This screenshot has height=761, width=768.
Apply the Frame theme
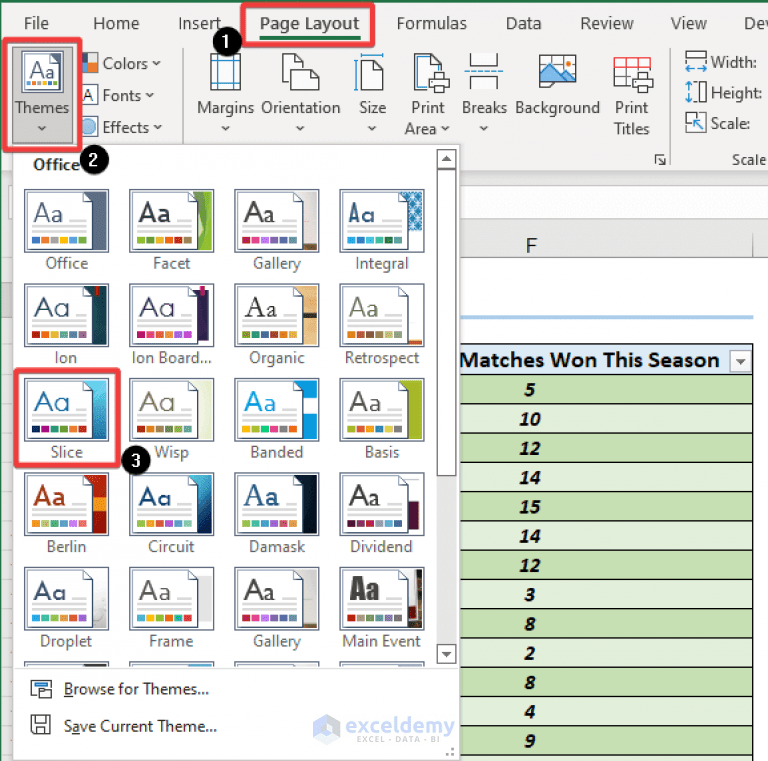[171, 608]
